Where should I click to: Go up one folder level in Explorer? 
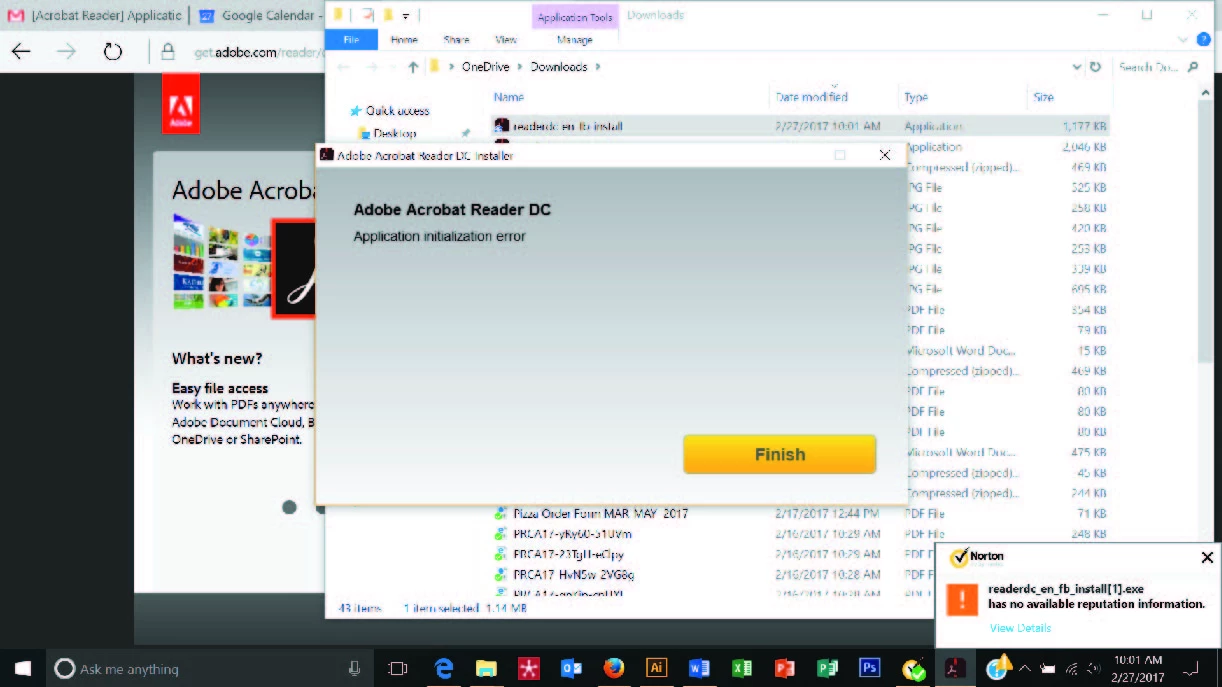[x=413, y=67]
